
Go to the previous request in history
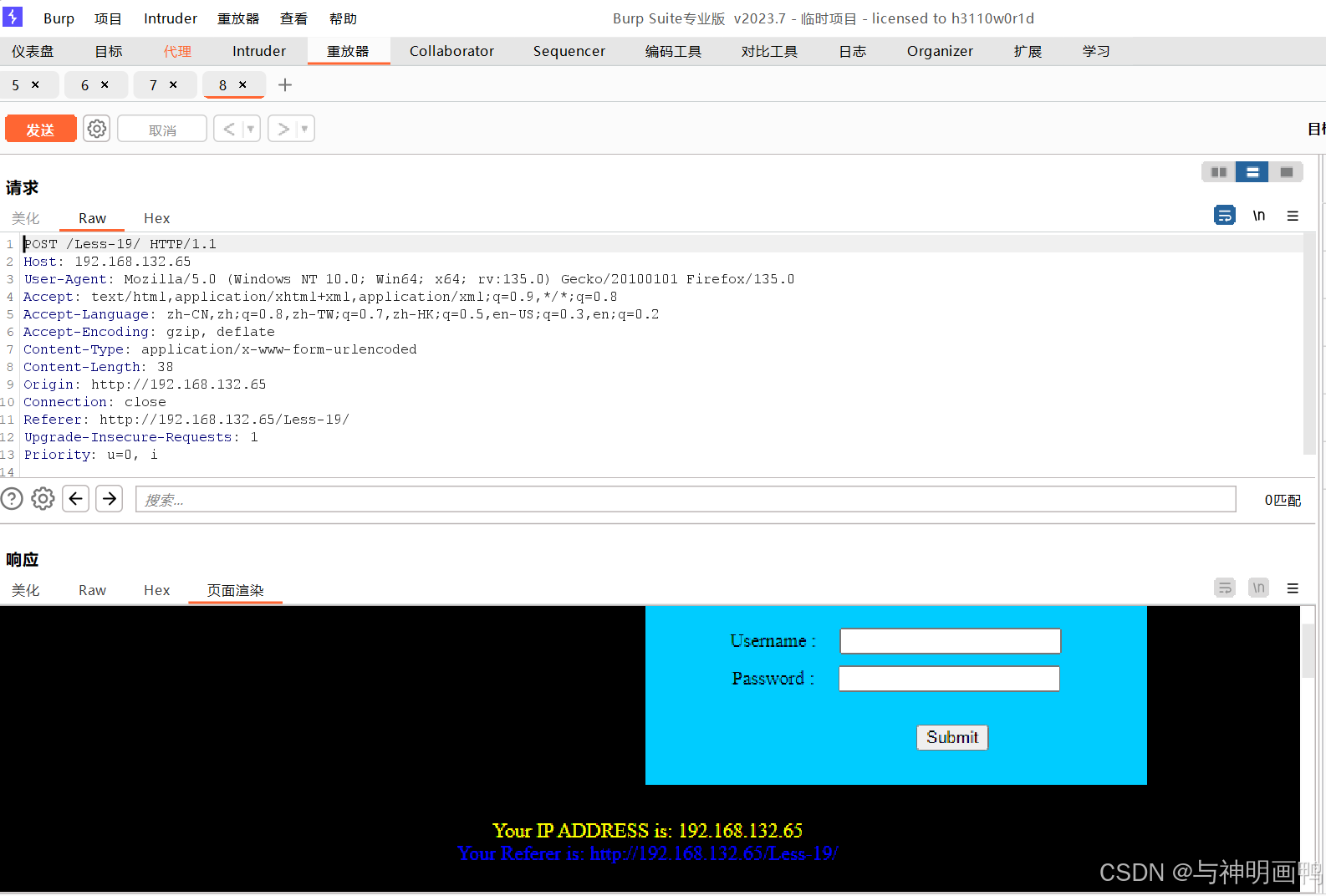[228, 129]
